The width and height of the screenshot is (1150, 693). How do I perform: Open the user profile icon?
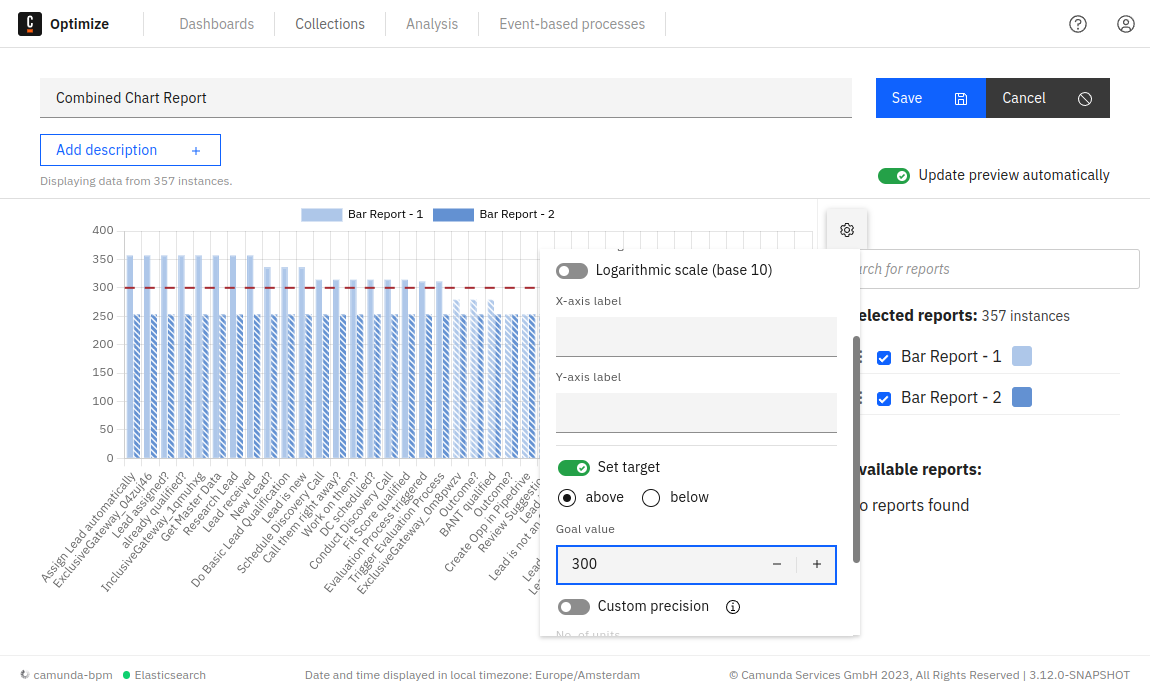pyautogui.click(x=1126, y=23)
